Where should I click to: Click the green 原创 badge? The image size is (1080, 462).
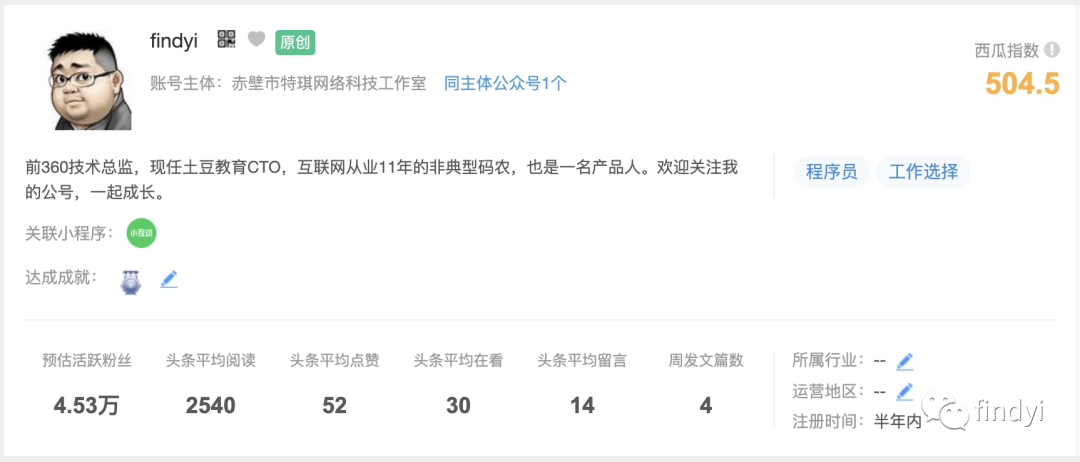(295, 42)
